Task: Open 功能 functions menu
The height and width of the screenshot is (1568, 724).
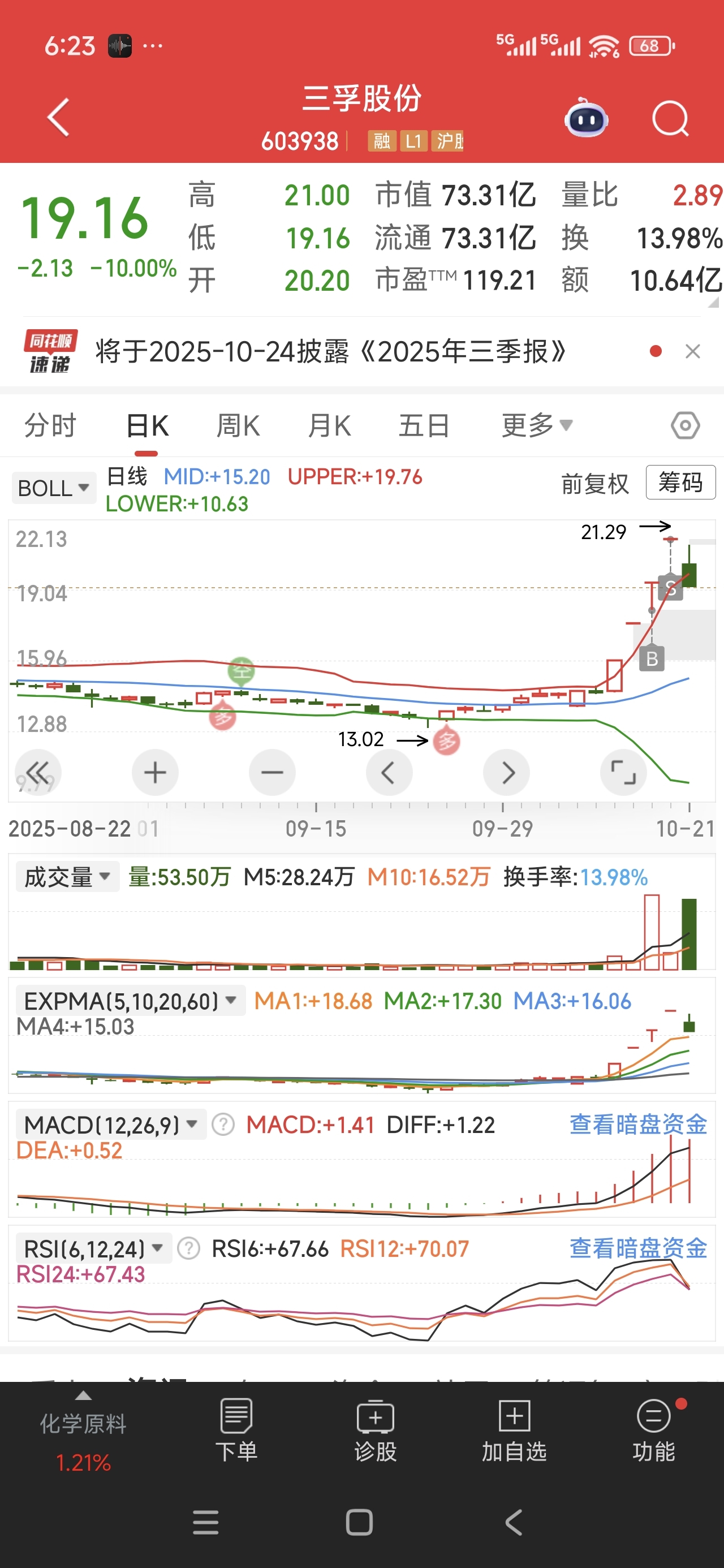Action: (654, 1431)
